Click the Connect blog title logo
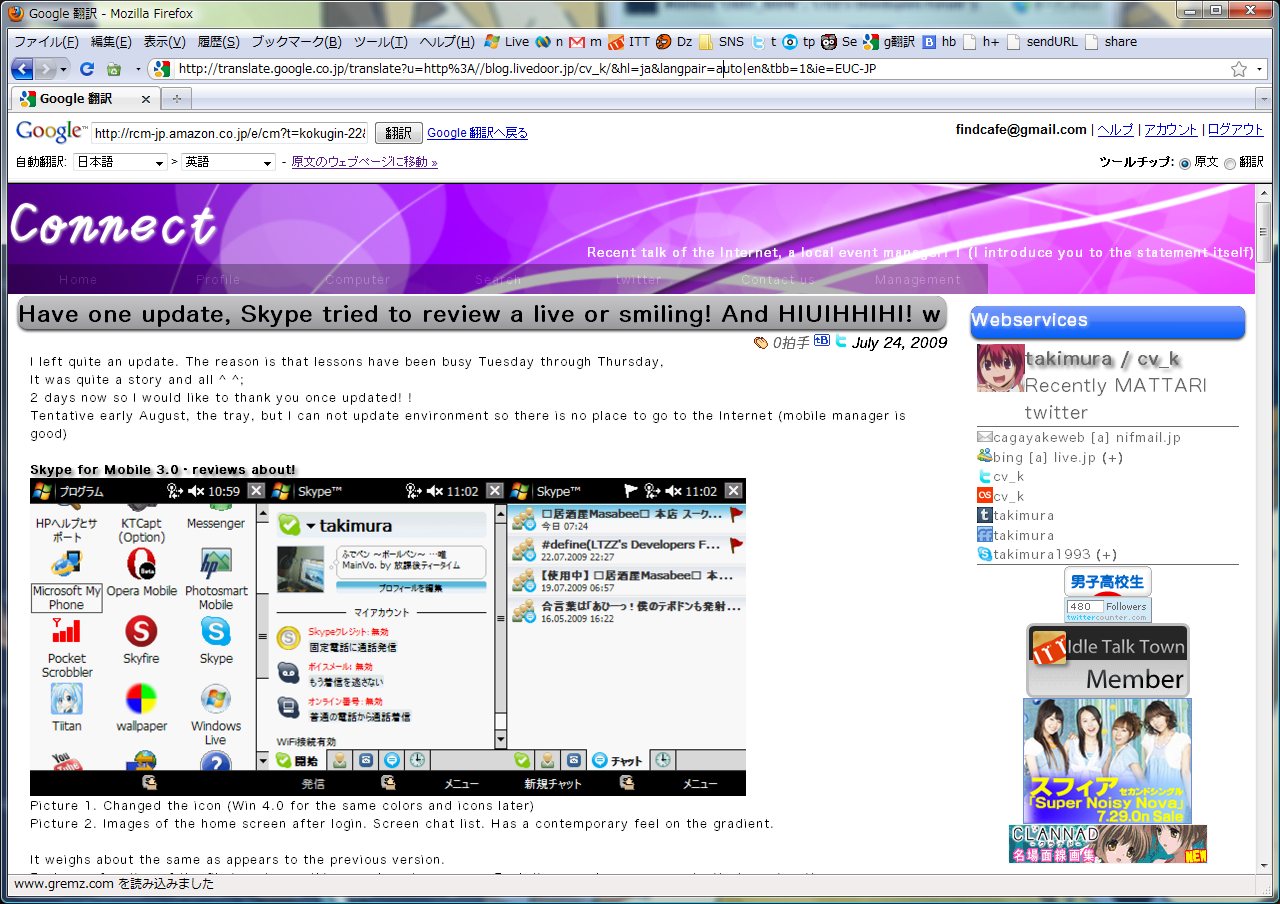The width and height of the screenshot is (1280, 904). [x=113, y=224]
